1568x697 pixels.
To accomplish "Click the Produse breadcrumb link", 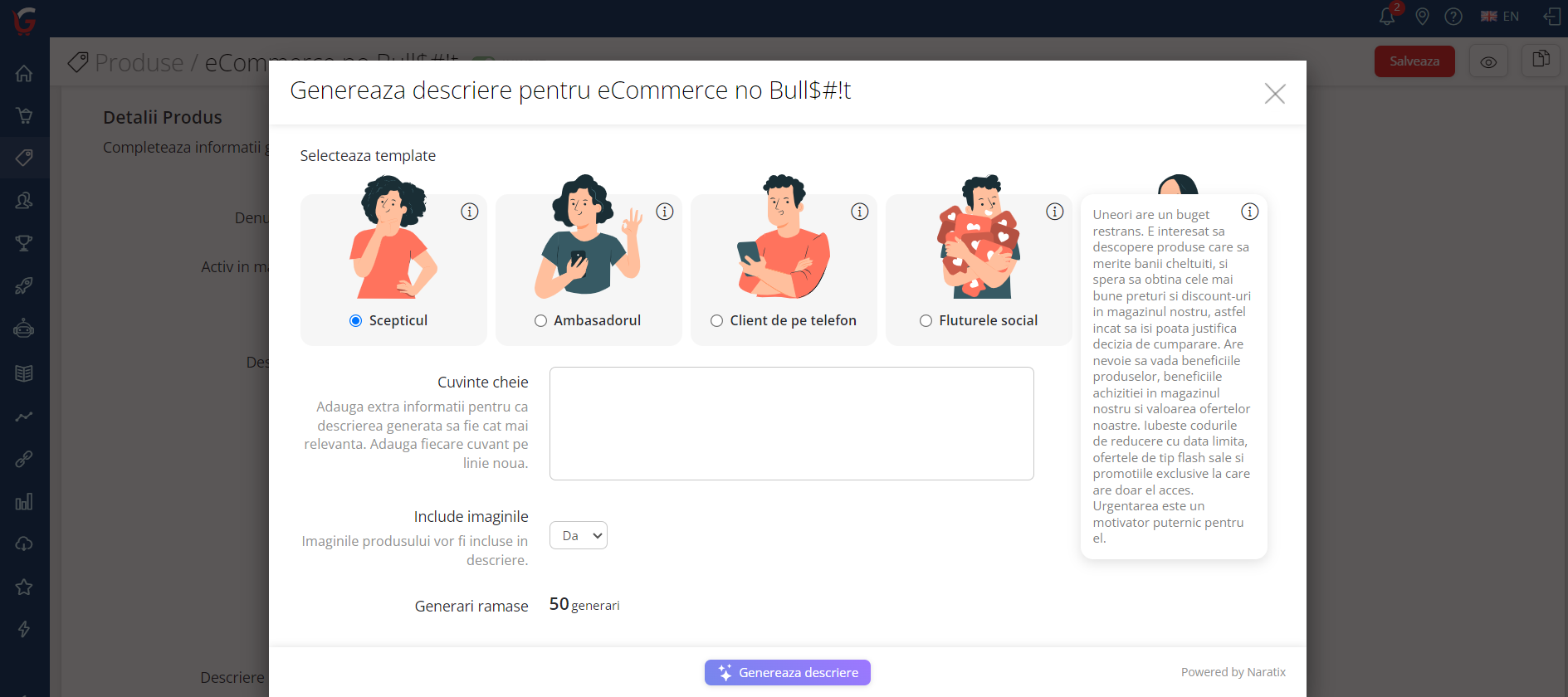I will [139, 62].
